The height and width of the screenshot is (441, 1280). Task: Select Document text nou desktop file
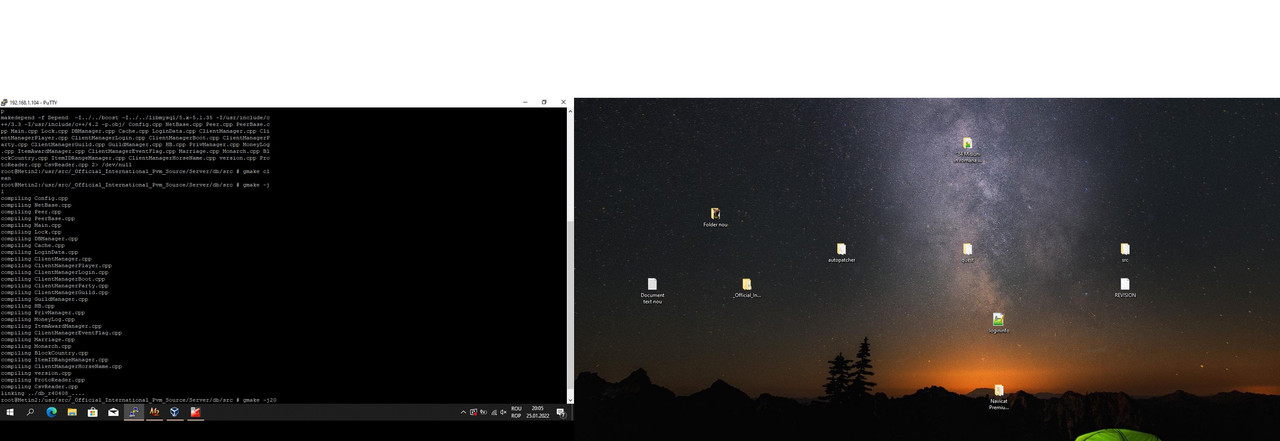coord(652,291)
